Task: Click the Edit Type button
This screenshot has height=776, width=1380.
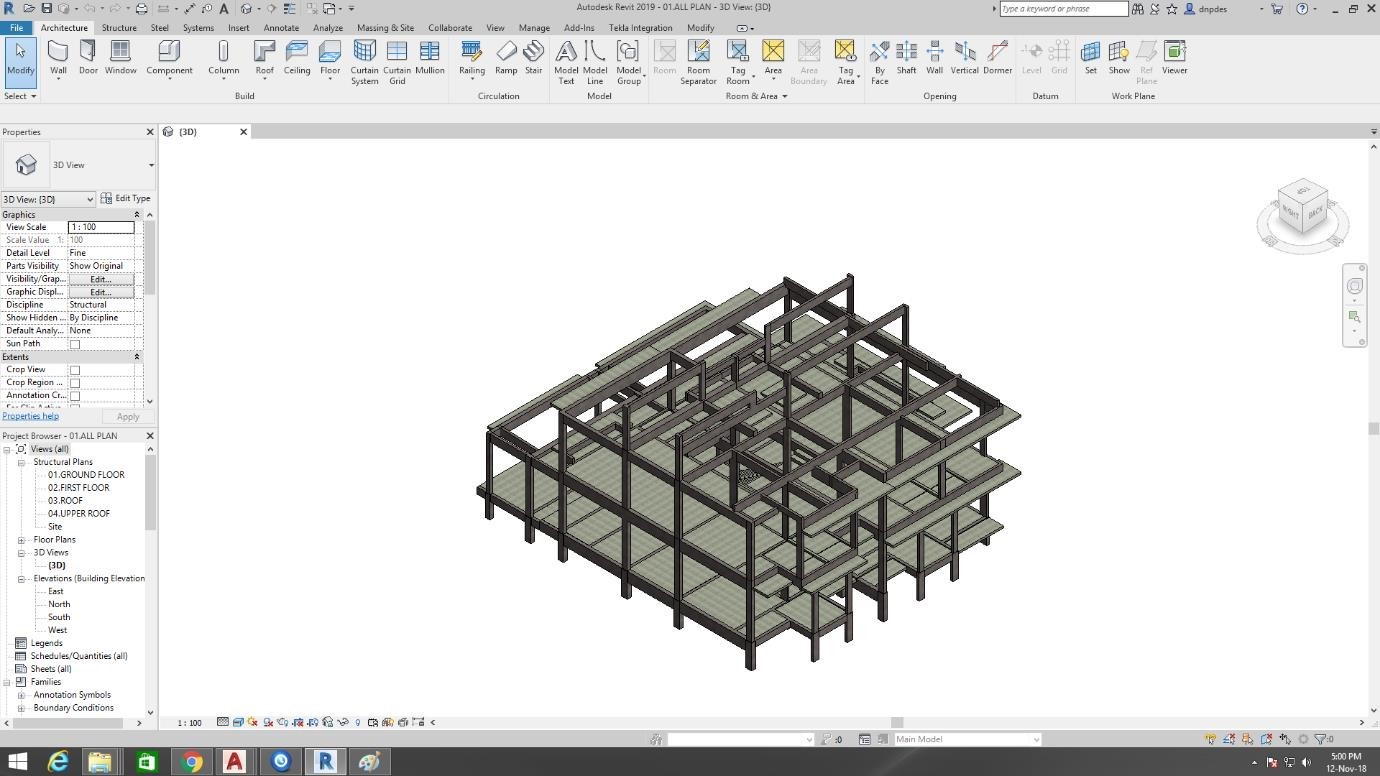Action: tap(125, 199)
